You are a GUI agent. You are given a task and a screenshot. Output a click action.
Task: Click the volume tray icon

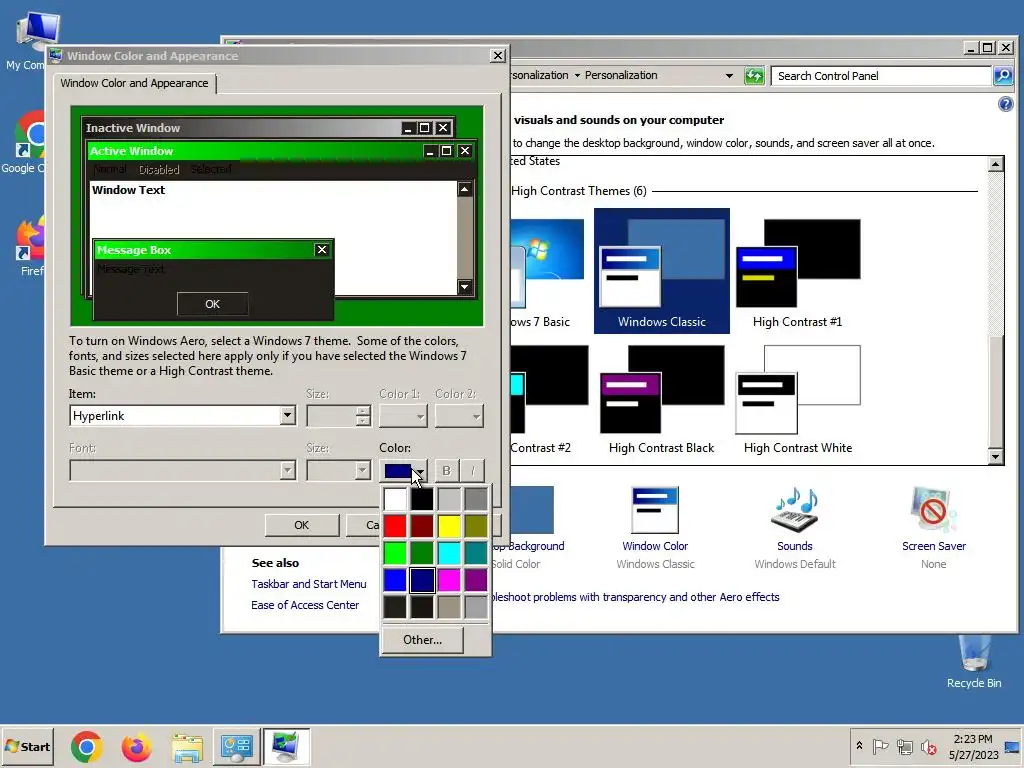[929, 746]
